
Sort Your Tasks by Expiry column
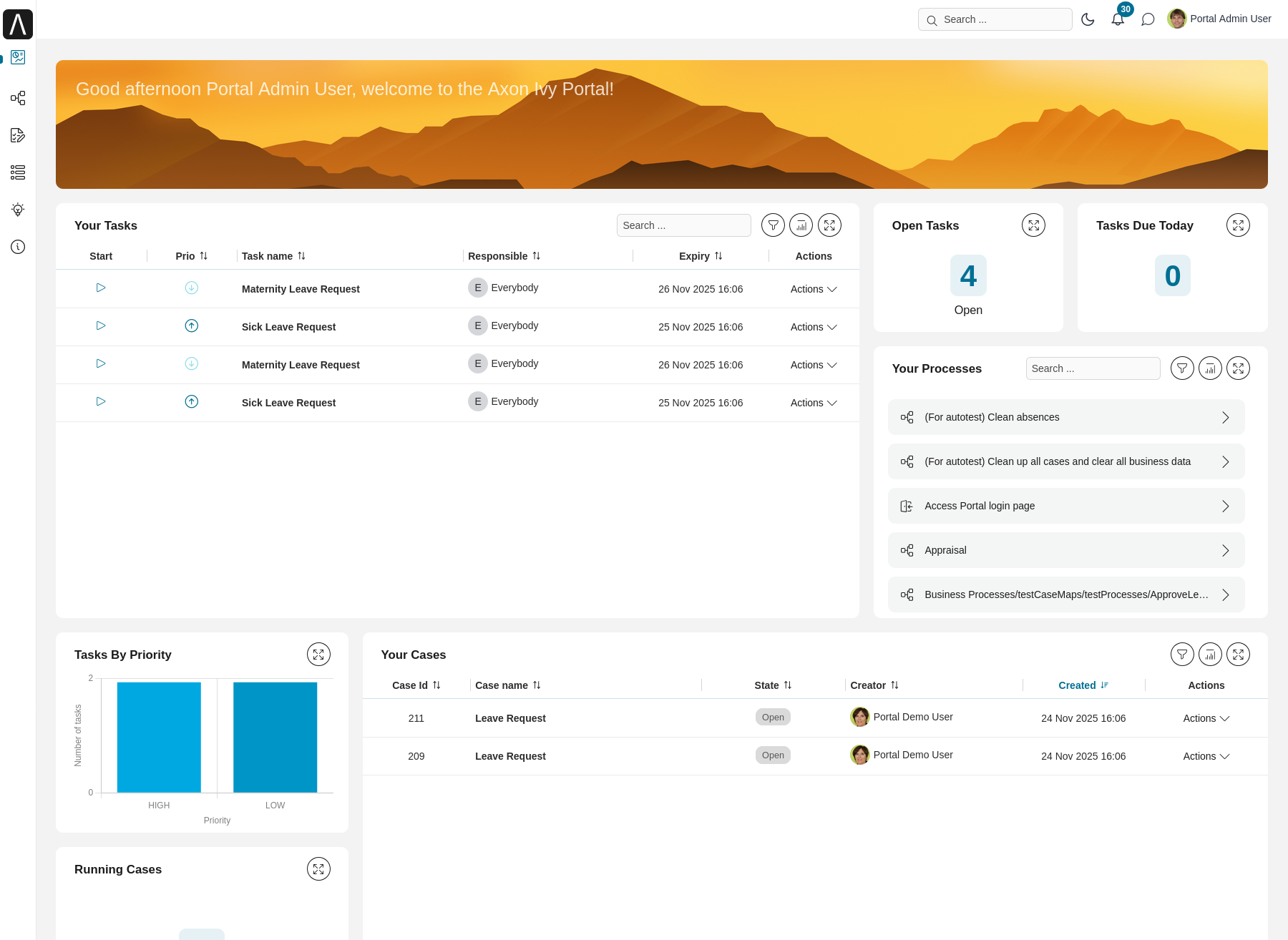[x=700, y=255]
